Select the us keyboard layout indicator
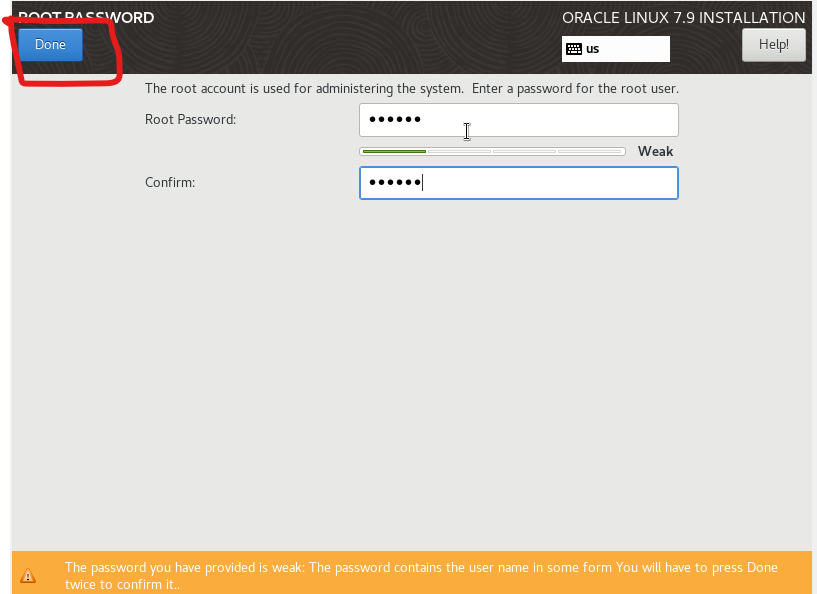The height and width of the screenshot is (594, 817). click(x=615, y=49)
